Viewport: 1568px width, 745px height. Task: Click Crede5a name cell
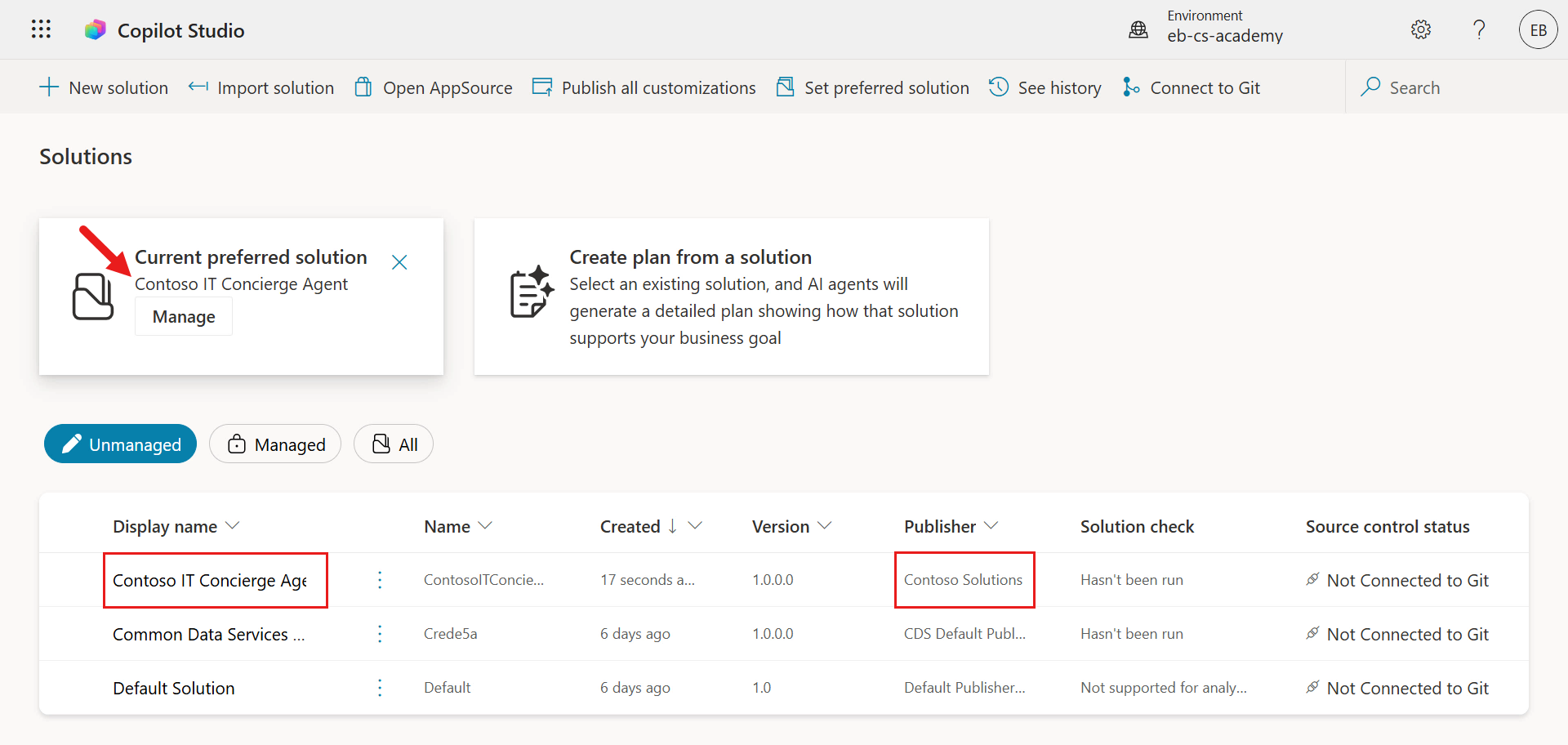point(451,634)
